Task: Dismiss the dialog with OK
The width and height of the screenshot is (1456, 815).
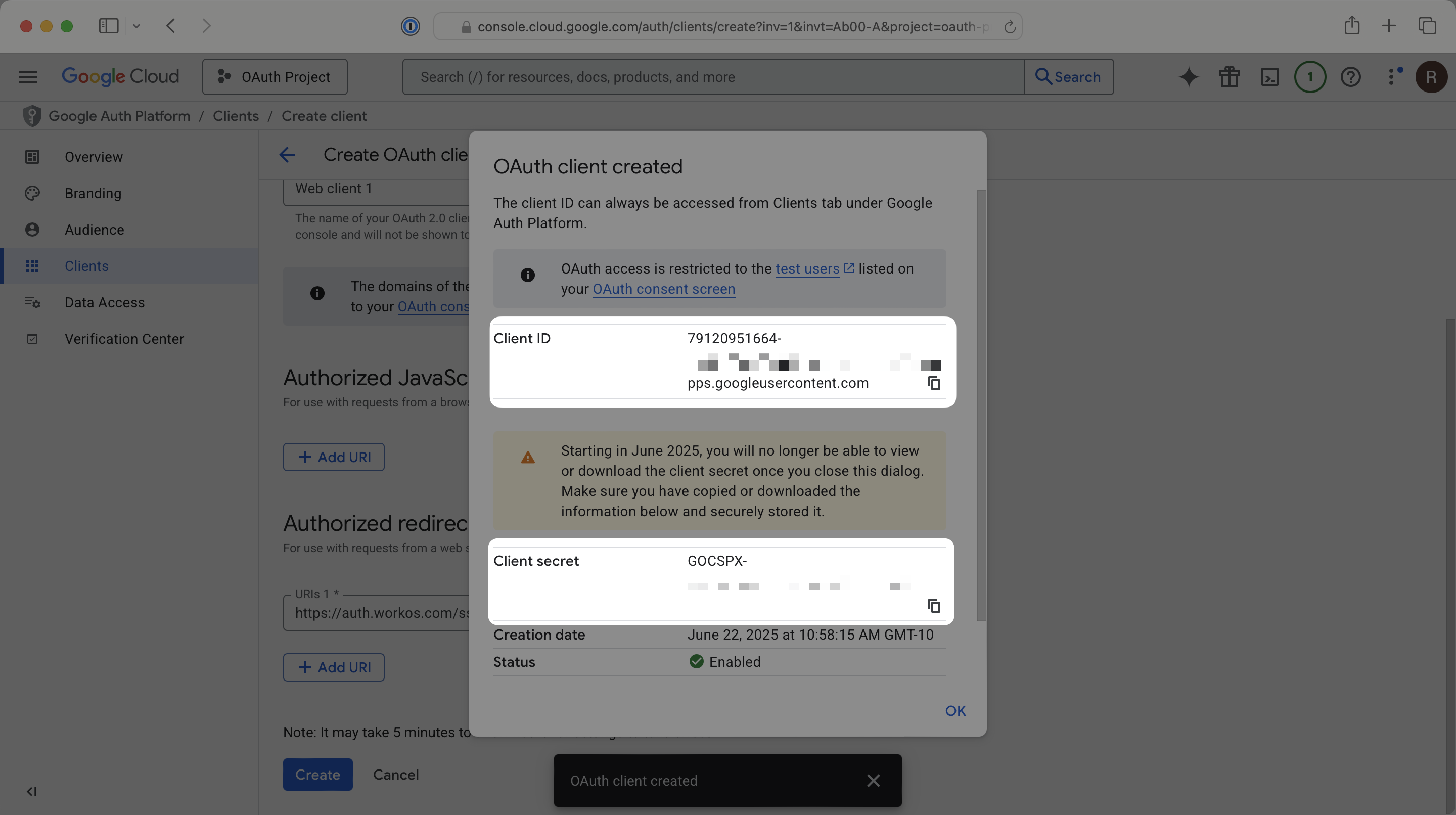Action: tap(954, 710)
